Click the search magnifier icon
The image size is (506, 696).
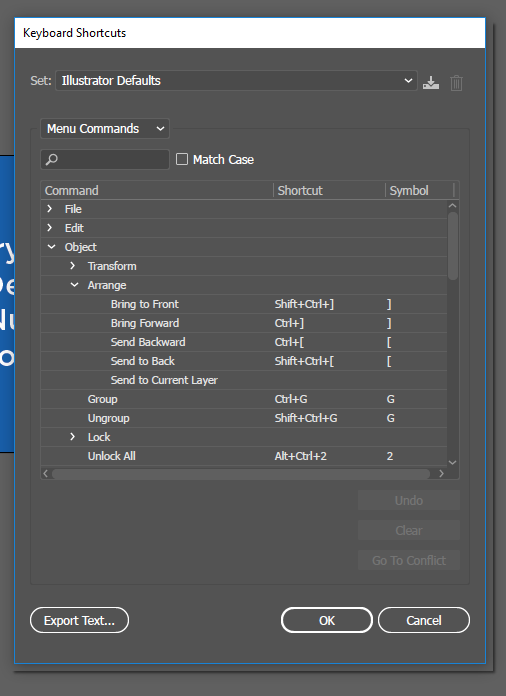click(51, 159)
